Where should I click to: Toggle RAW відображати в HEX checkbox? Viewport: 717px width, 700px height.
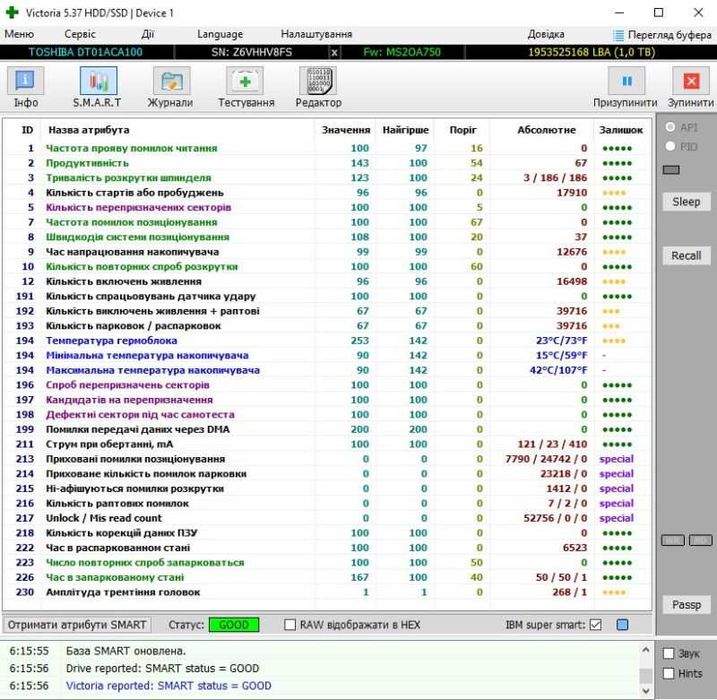coord(289,625)
